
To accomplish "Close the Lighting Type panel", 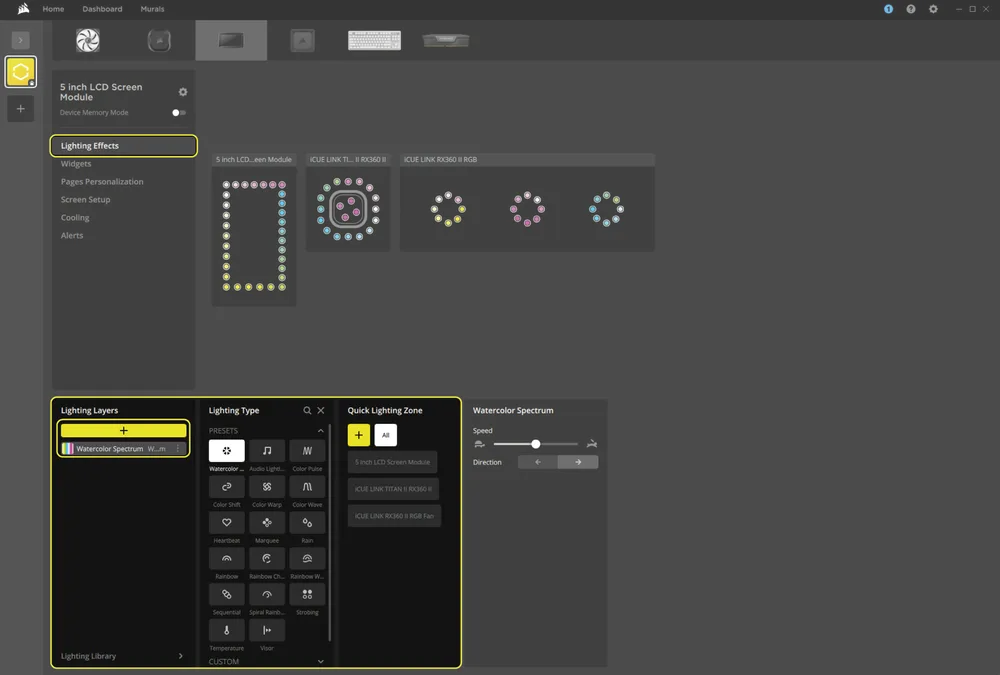I will [321, 410].
